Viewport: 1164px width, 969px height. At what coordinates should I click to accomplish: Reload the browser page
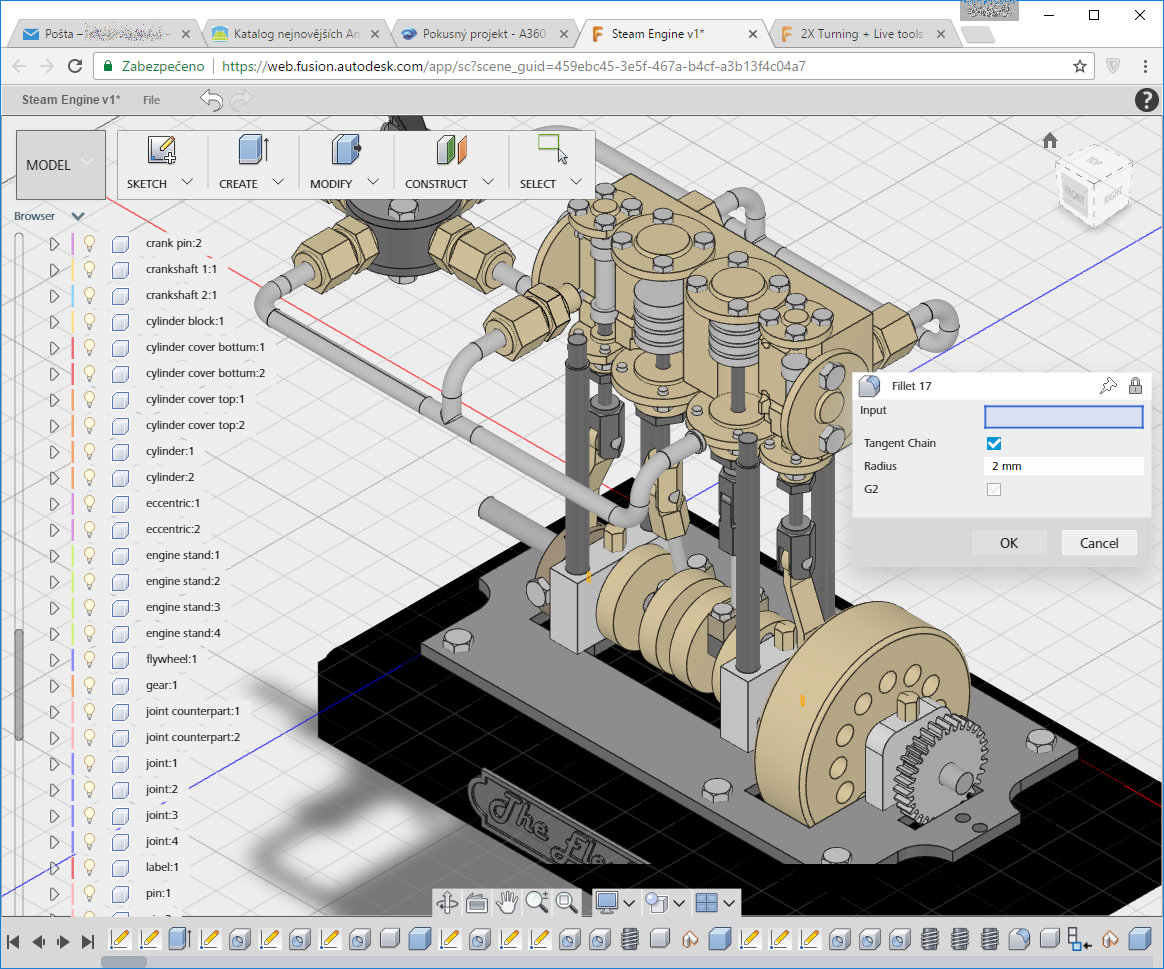75,66
